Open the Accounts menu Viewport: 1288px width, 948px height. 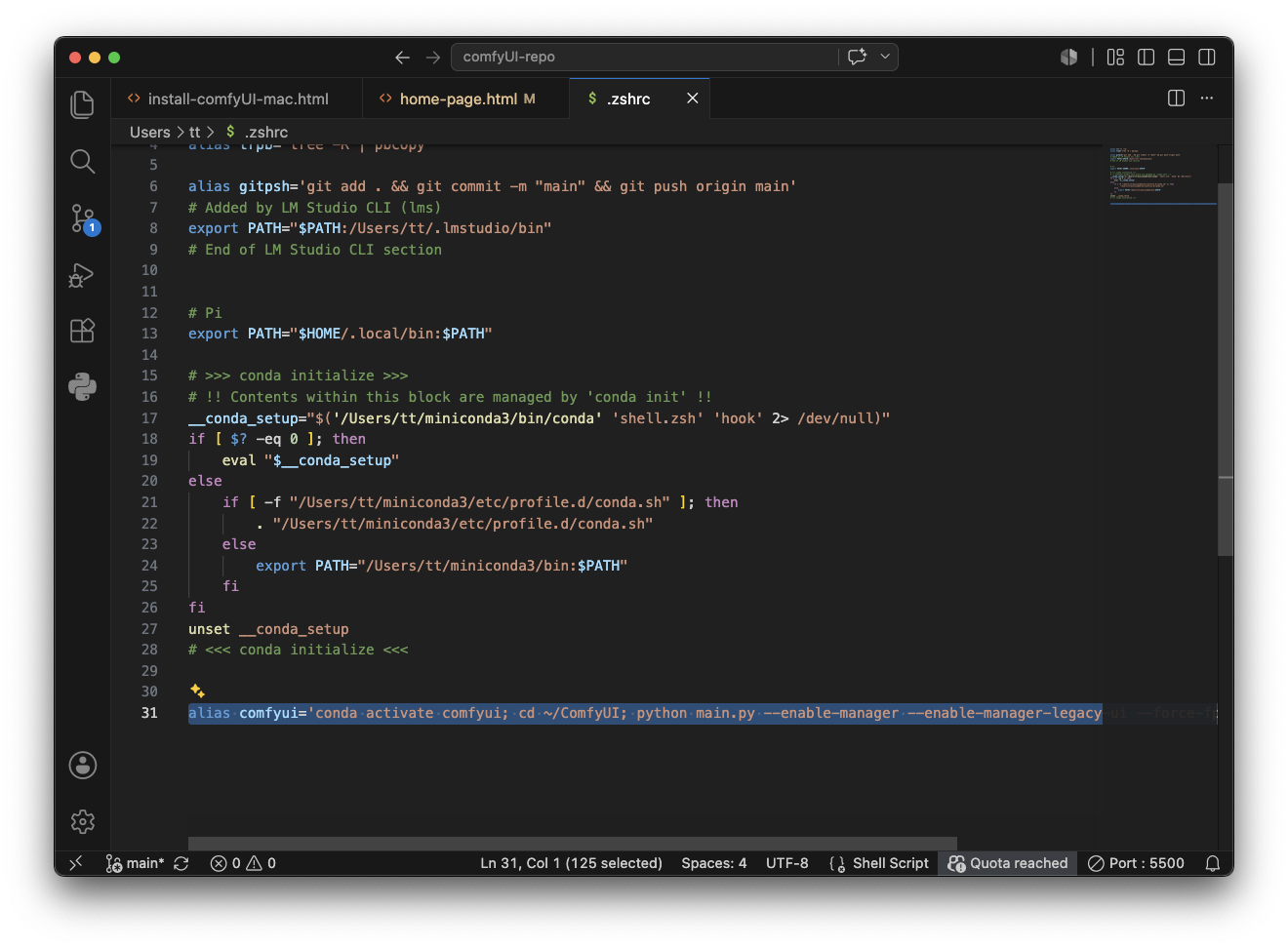(x=83, y=765)
